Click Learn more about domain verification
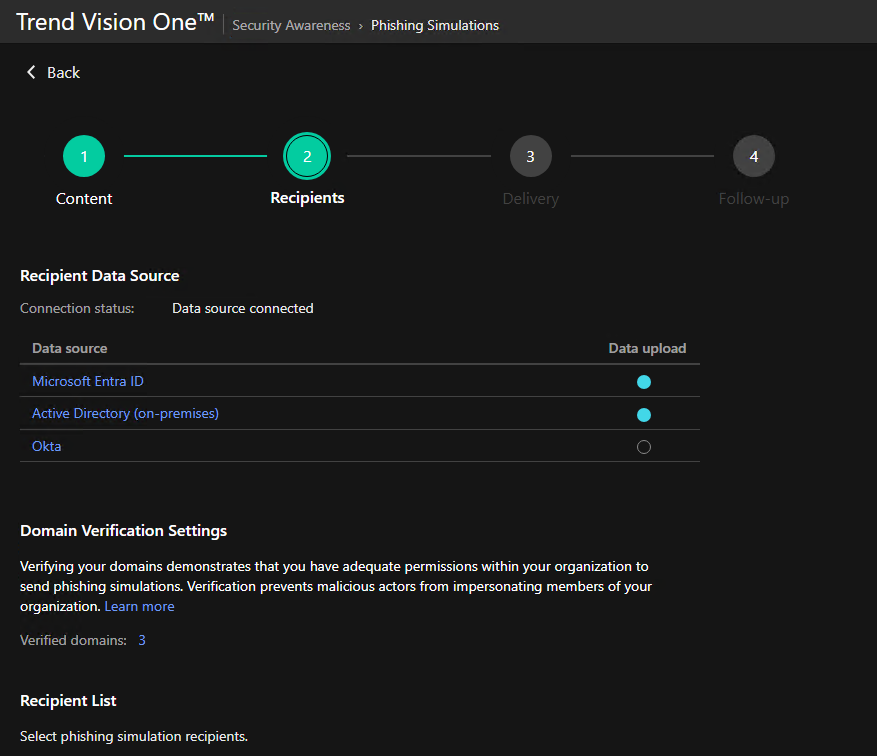 tap(139, 606)
